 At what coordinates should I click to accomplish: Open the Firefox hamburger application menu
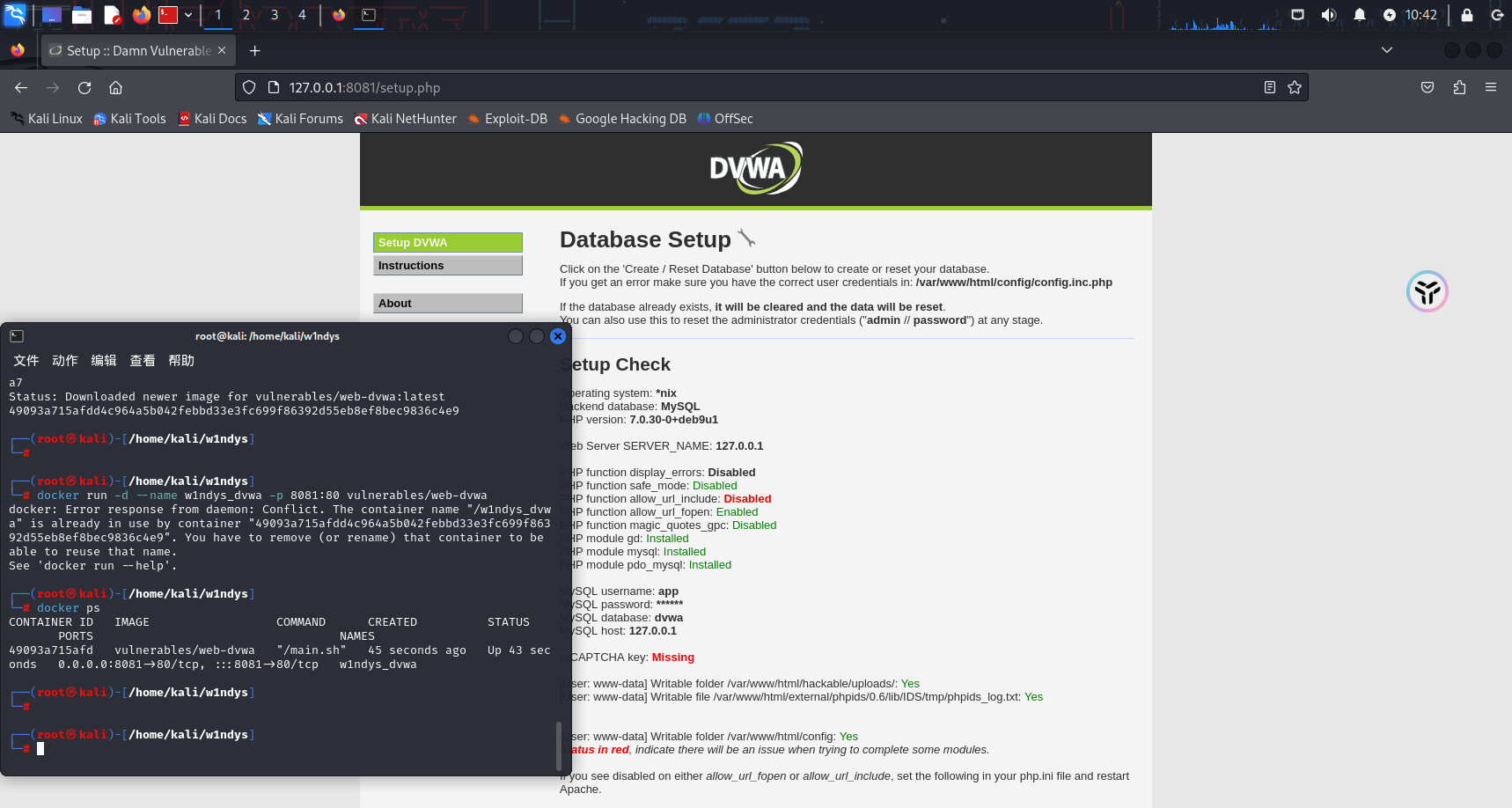[1491, 88]
